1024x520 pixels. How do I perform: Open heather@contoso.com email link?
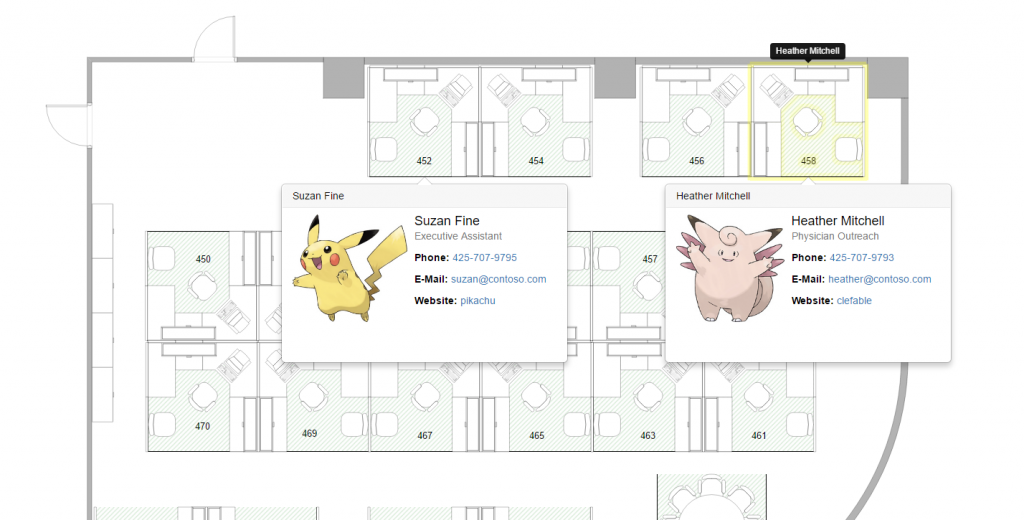pyautogui.click(x=880, y=279)
